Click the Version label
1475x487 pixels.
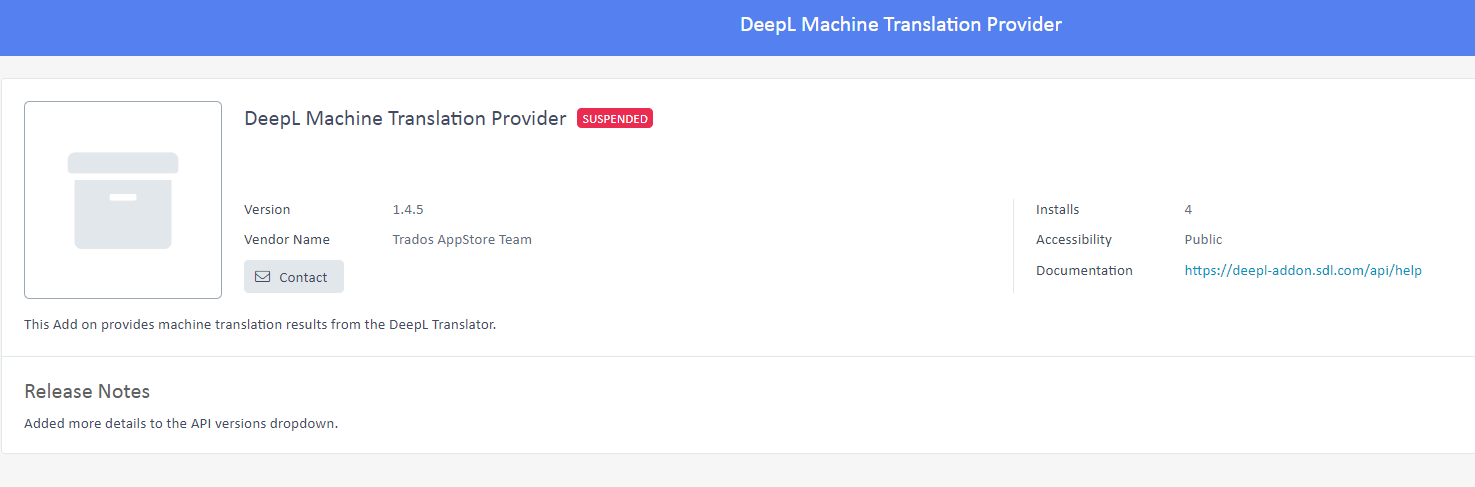tap(267, 210)
